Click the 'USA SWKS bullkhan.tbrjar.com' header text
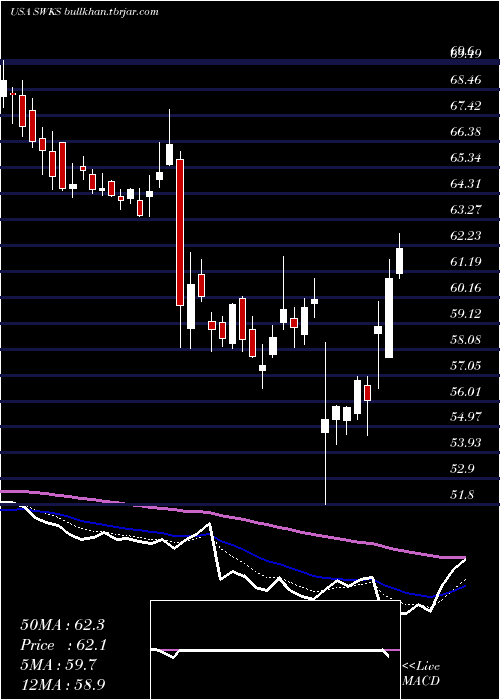Image resolution: width=500 pixels, height=700 pixels. [84, 12]
